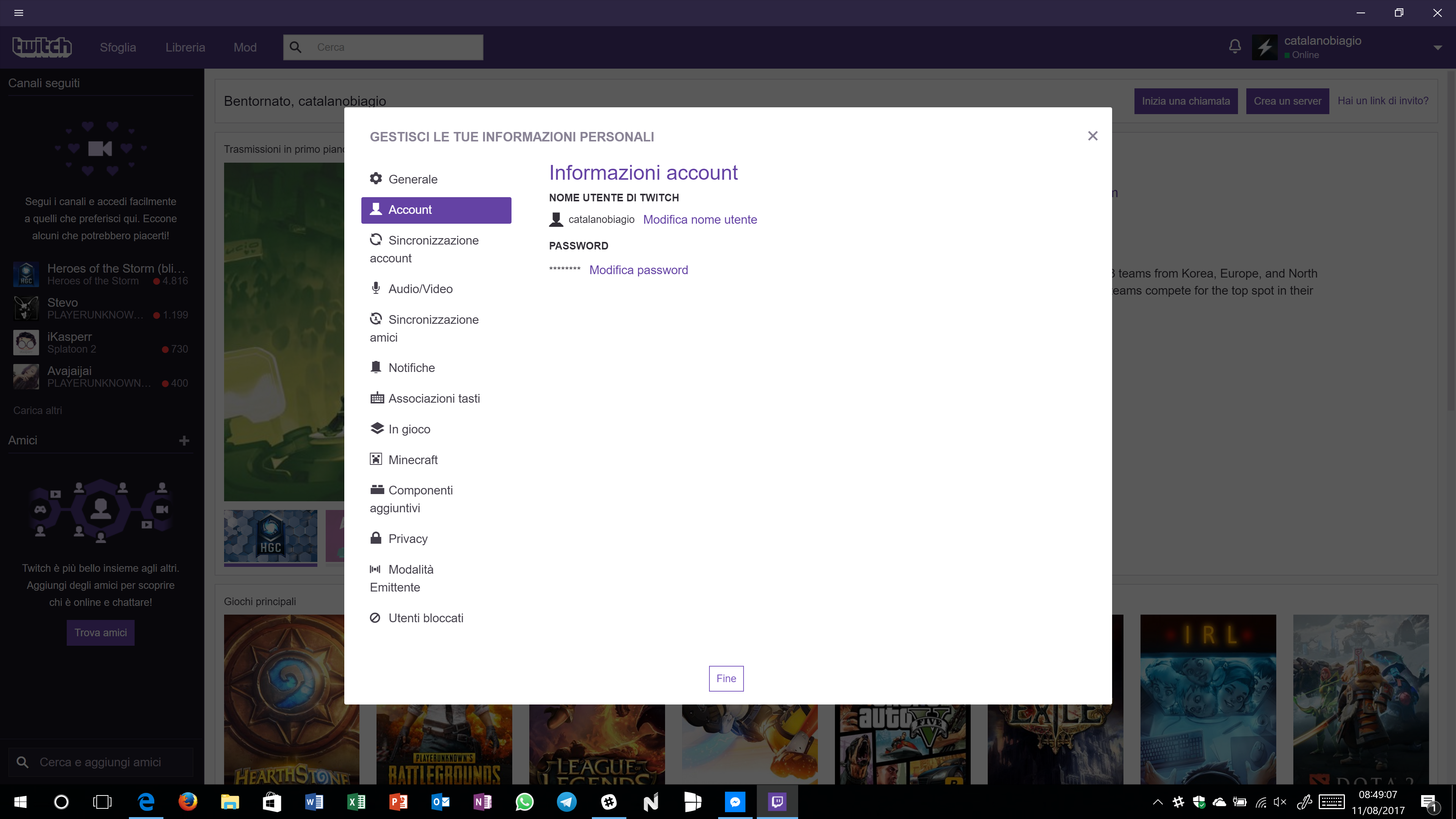1456x819 pixels.
Task: Open the iKasperr channel
Action: pyautogui.click(x=100, y=342)
